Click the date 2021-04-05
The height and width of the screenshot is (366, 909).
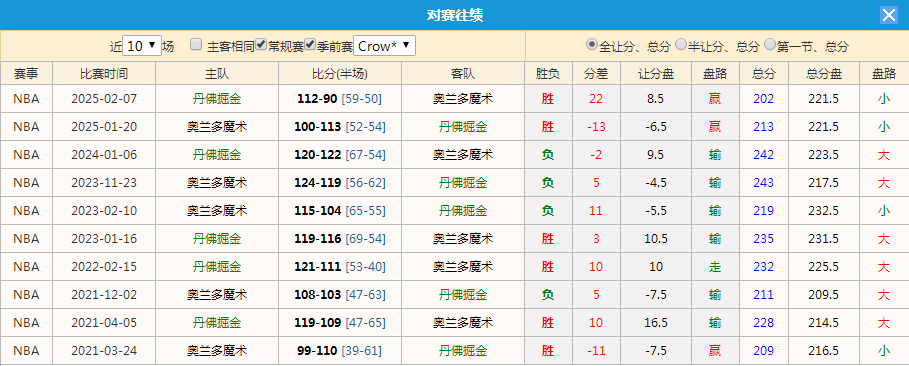click(x=104, y=322)
